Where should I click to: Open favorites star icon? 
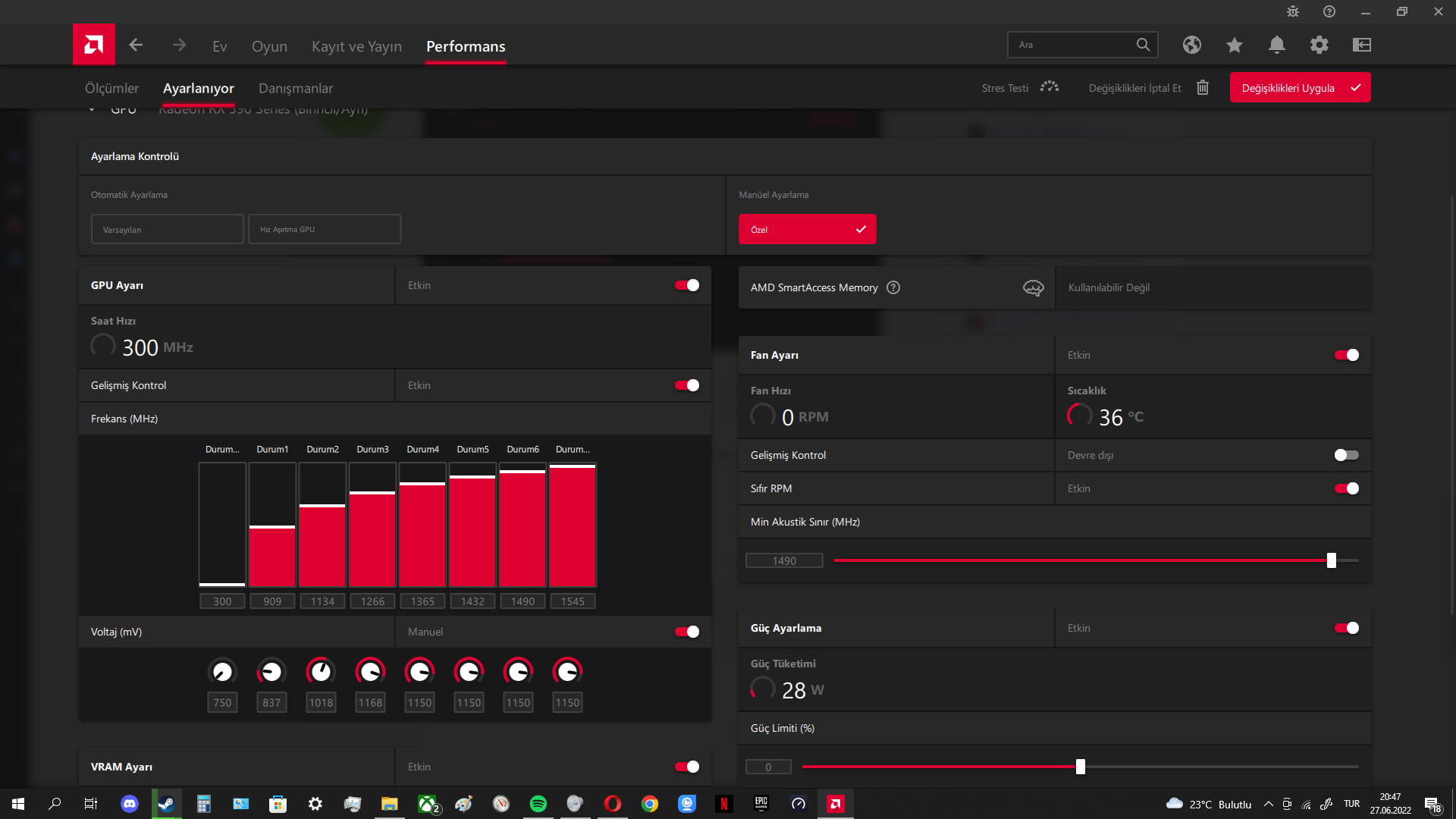point(1234,45)
